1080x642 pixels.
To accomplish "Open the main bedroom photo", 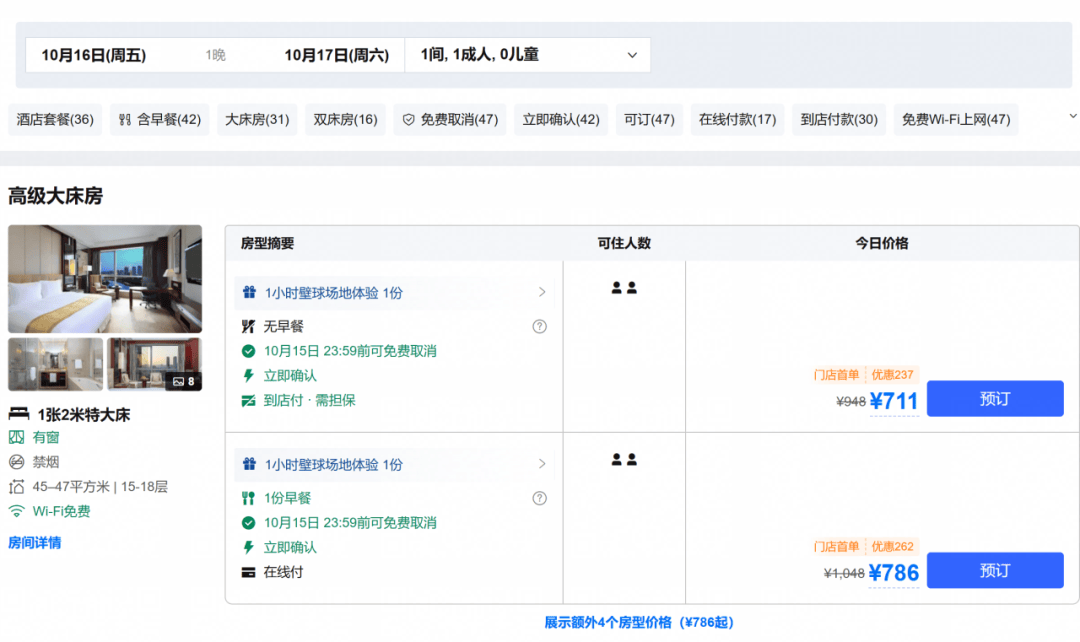I will click(x=105, y=279).
